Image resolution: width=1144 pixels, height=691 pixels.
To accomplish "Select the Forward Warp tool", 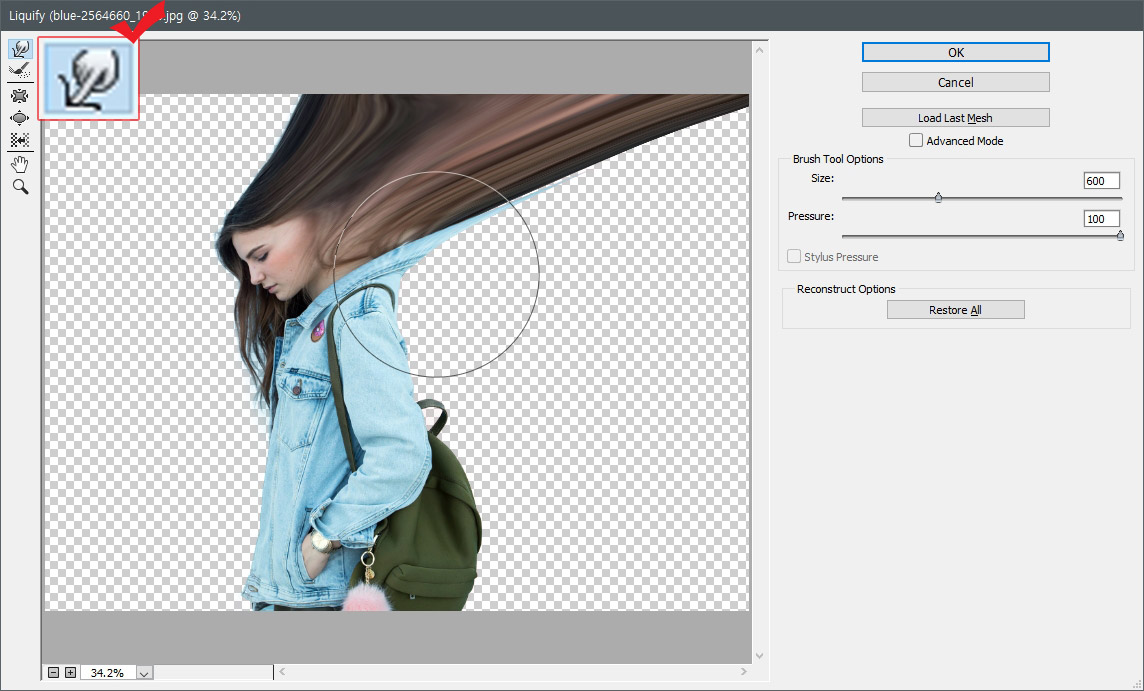I will click(x=19, y=49).
